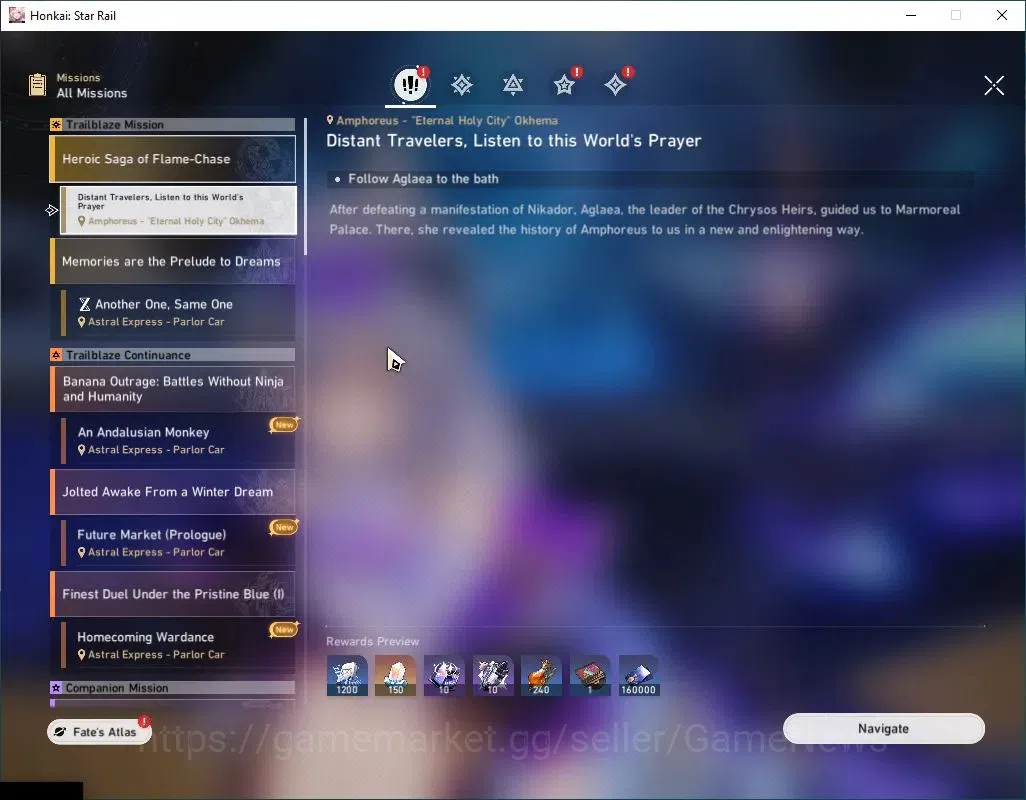The image size is (1026, 800).
Task: Close the Honkai: Star Rail window
Action: 1002,15
